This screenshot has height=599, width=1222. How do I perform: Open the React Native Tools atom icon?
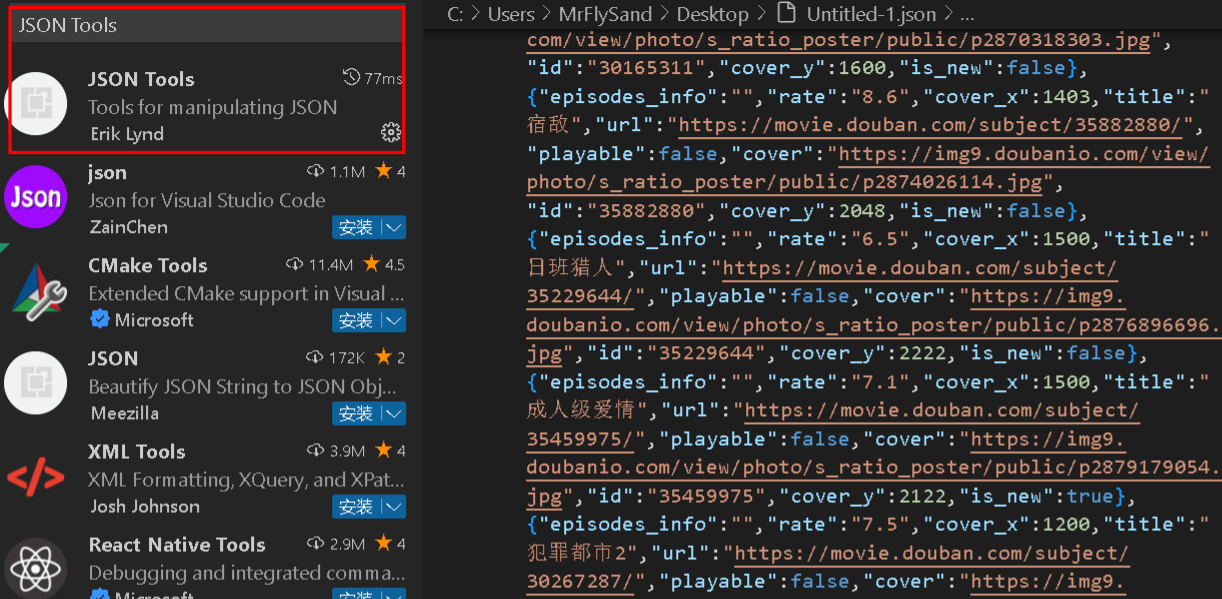36,568
